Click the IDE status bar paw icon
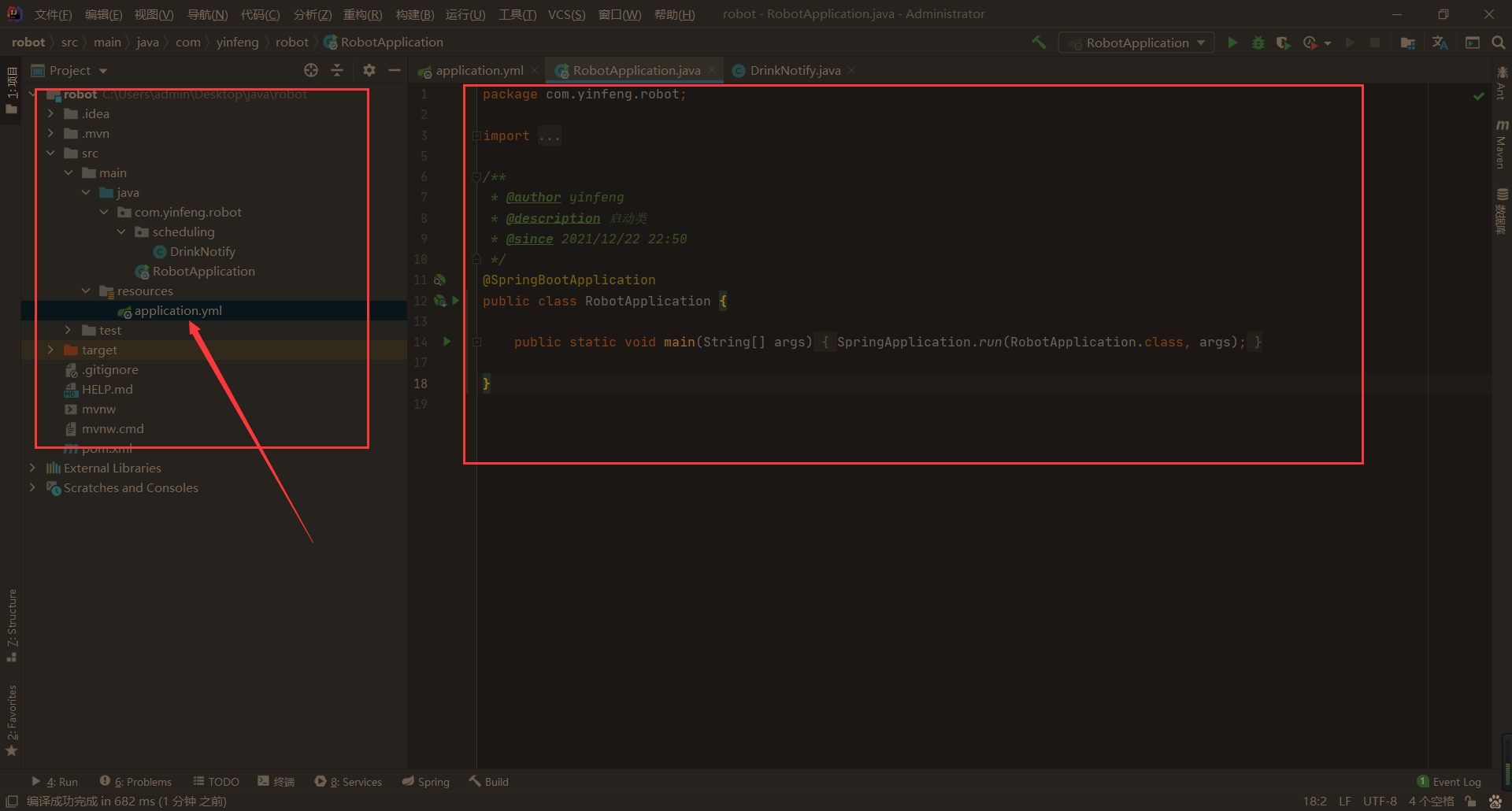Screen dimensions: 1512x811 1495,801
